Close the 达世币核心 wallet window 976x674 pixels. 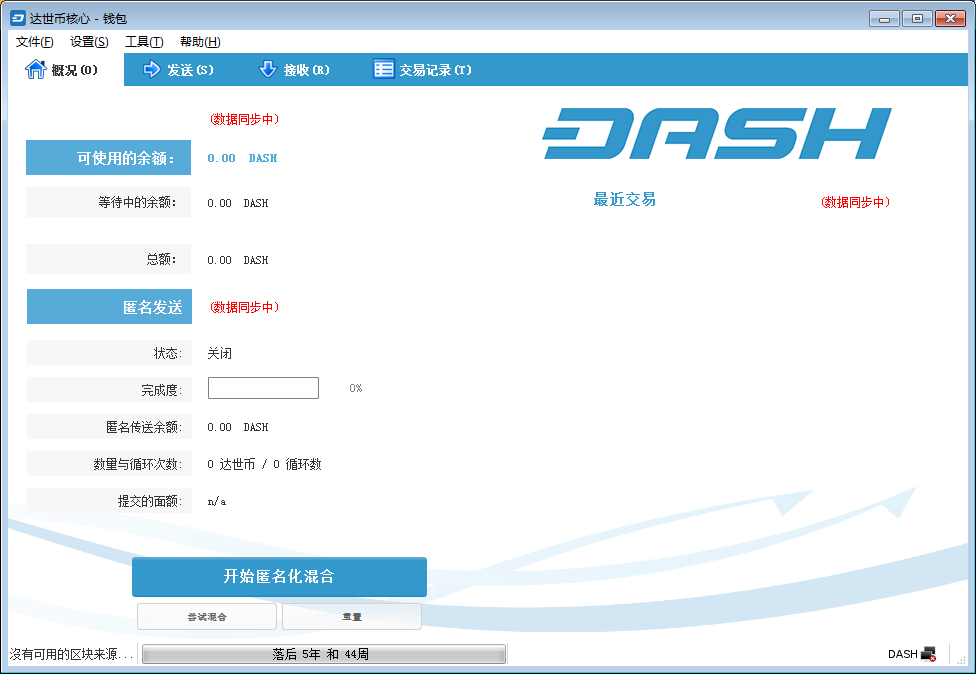pyautogui.click(x=950, y=19)
